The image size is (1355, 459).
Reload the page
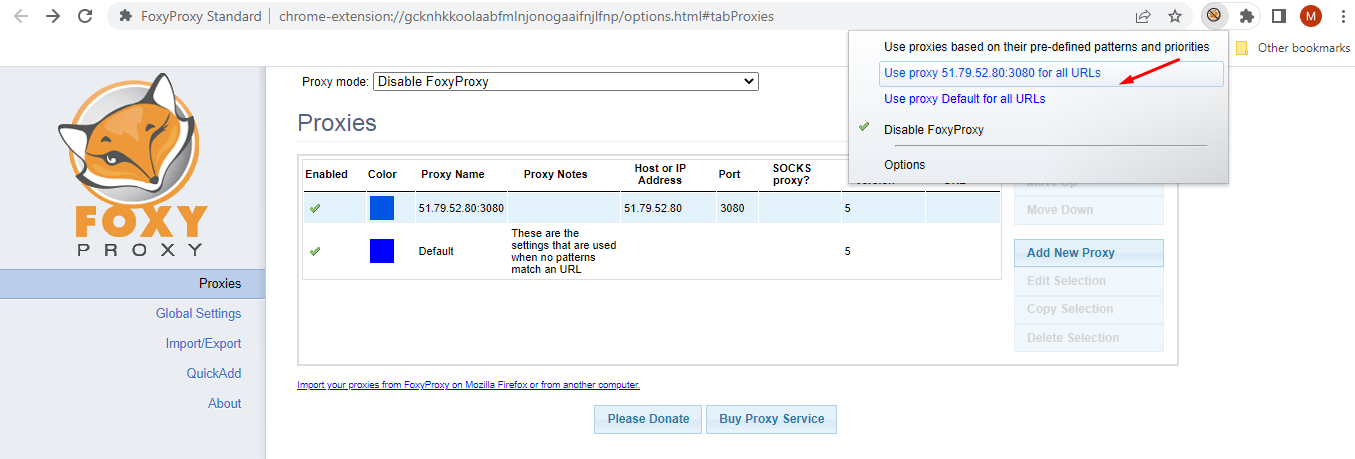[x=85, y=16]
